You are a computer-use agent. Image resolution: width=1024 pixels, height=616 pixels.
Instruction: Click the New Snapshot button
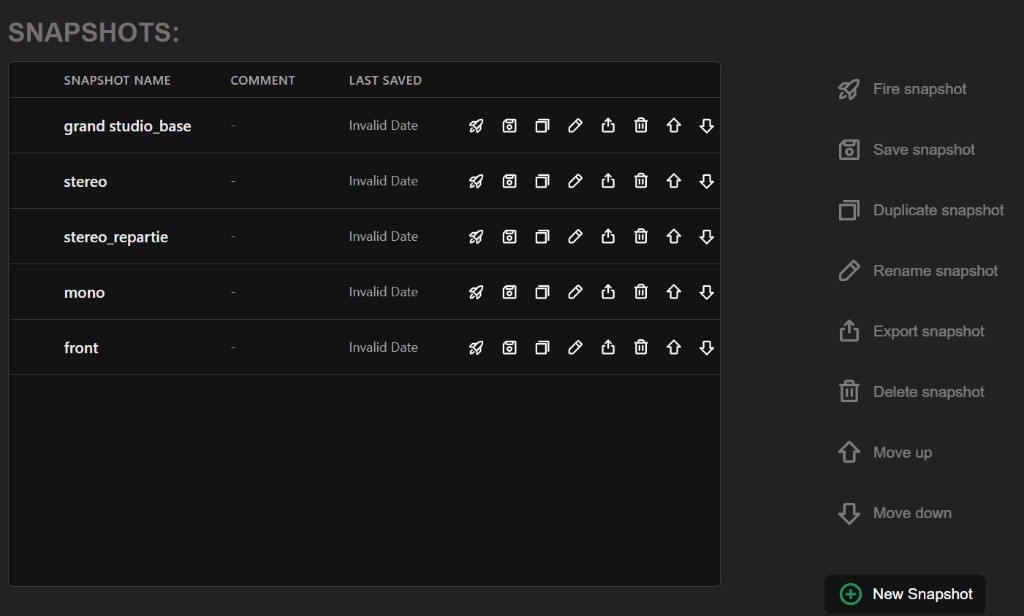click(x=905, y=594)
